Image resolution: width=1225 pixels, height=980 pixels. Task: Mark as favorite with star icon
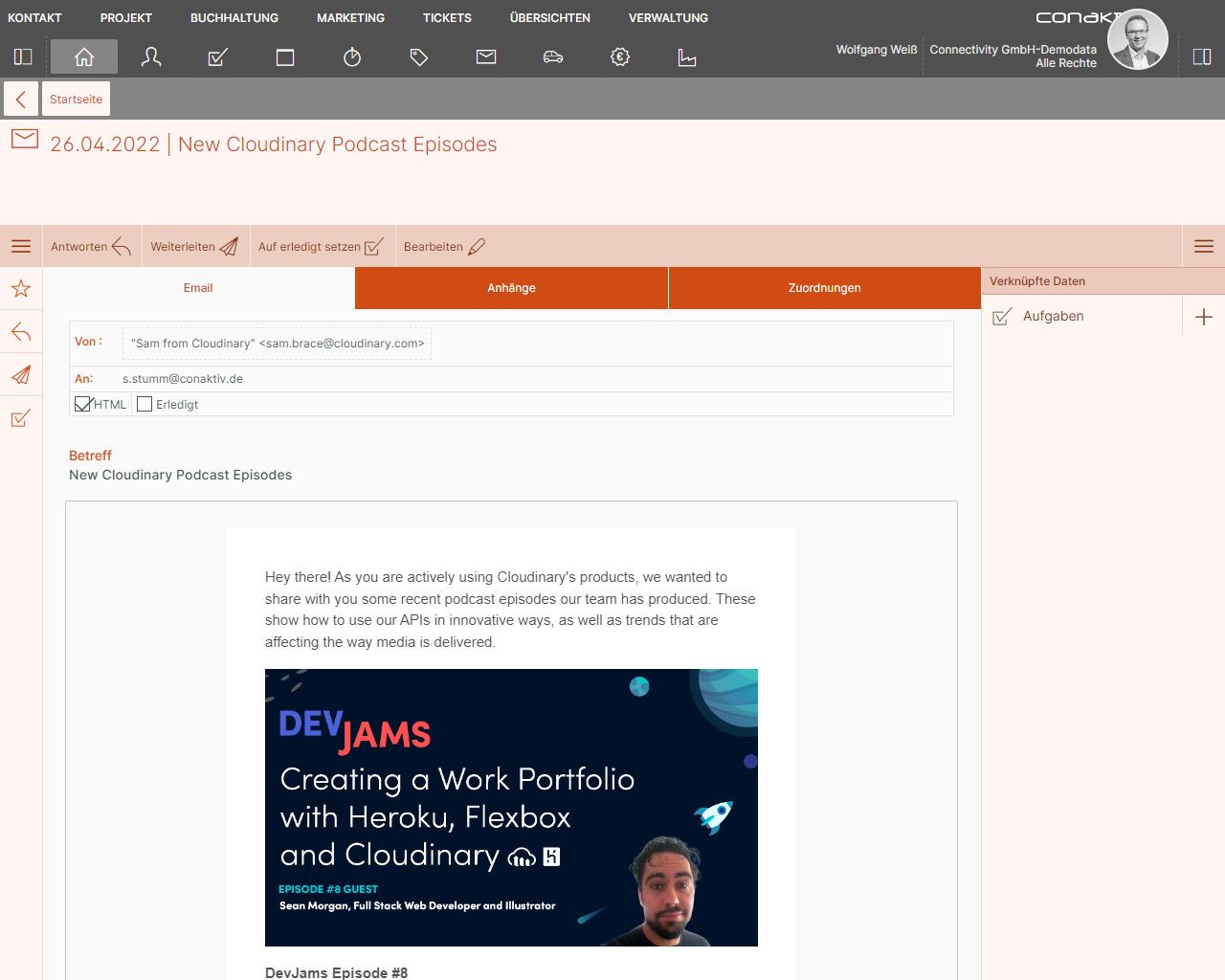click(21, 289)
